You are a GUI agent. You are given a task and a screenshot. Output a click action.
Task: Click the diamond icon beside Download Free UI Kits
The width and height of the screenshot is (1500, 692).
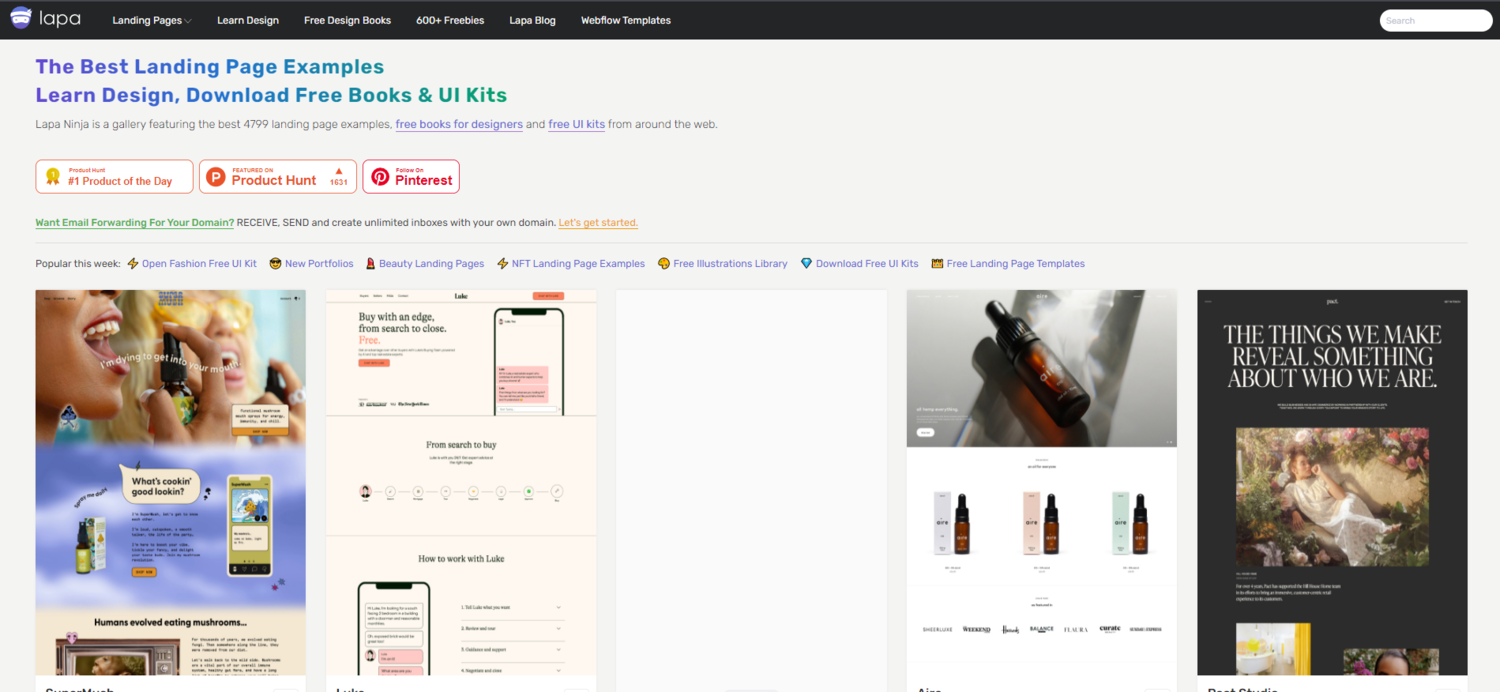pos(806,264)
